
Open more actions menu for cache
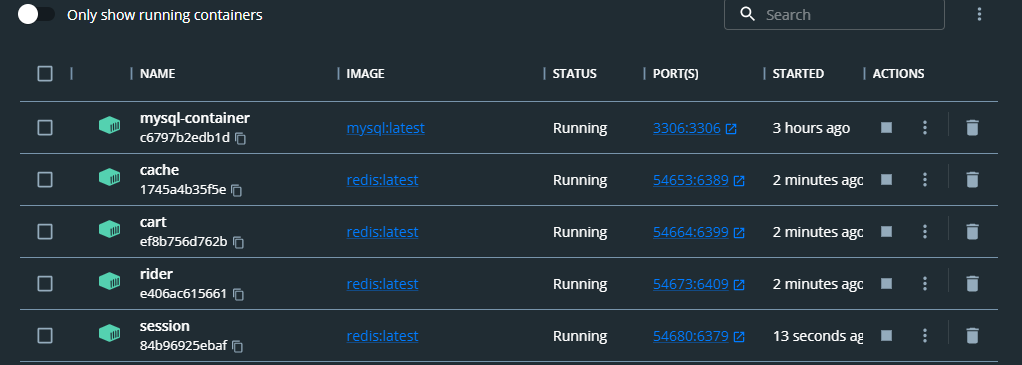tap(924, 179)
